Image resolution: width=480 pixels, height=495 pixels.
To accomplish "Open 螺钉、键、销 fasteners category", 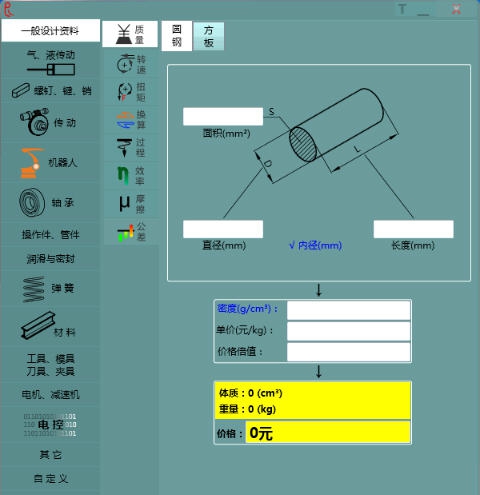I will pos(50,90).
